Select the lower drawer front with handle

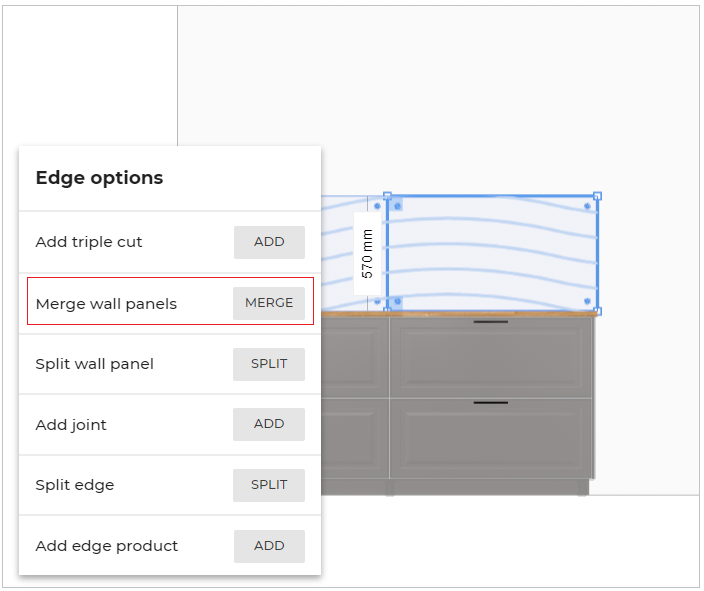click(491, 439)
